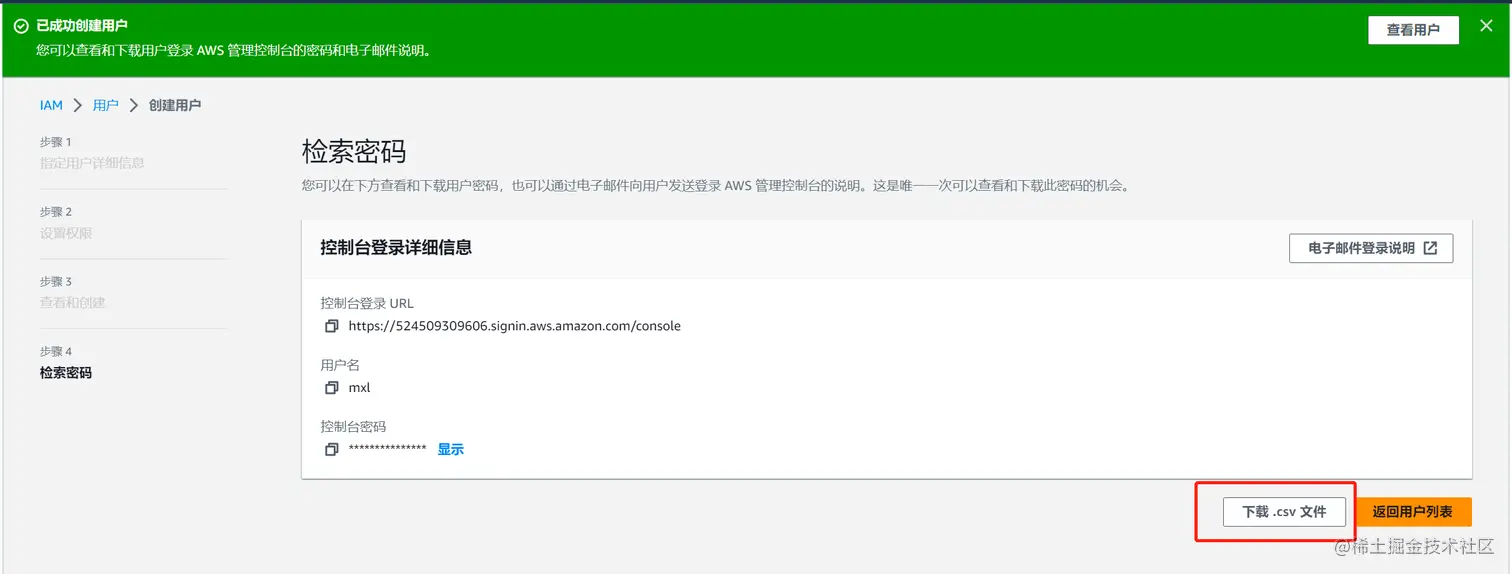
Task: Click the success checkmark icon in banner
Action: point(21,26)
